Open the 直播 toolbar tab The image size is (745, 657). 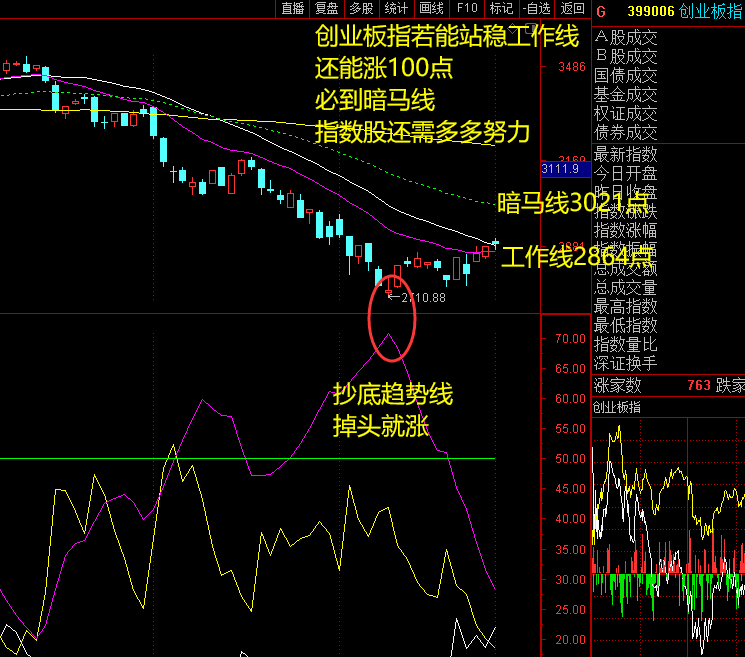click(292, 9)
